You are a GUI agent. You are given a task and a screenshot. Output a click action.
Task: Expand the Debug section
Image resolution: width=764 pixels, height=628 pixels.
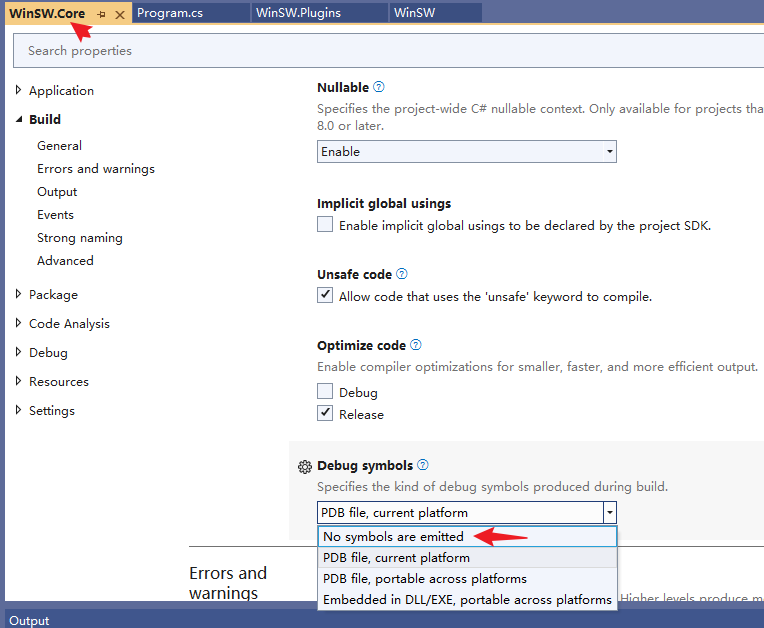[x=19, y=352]
